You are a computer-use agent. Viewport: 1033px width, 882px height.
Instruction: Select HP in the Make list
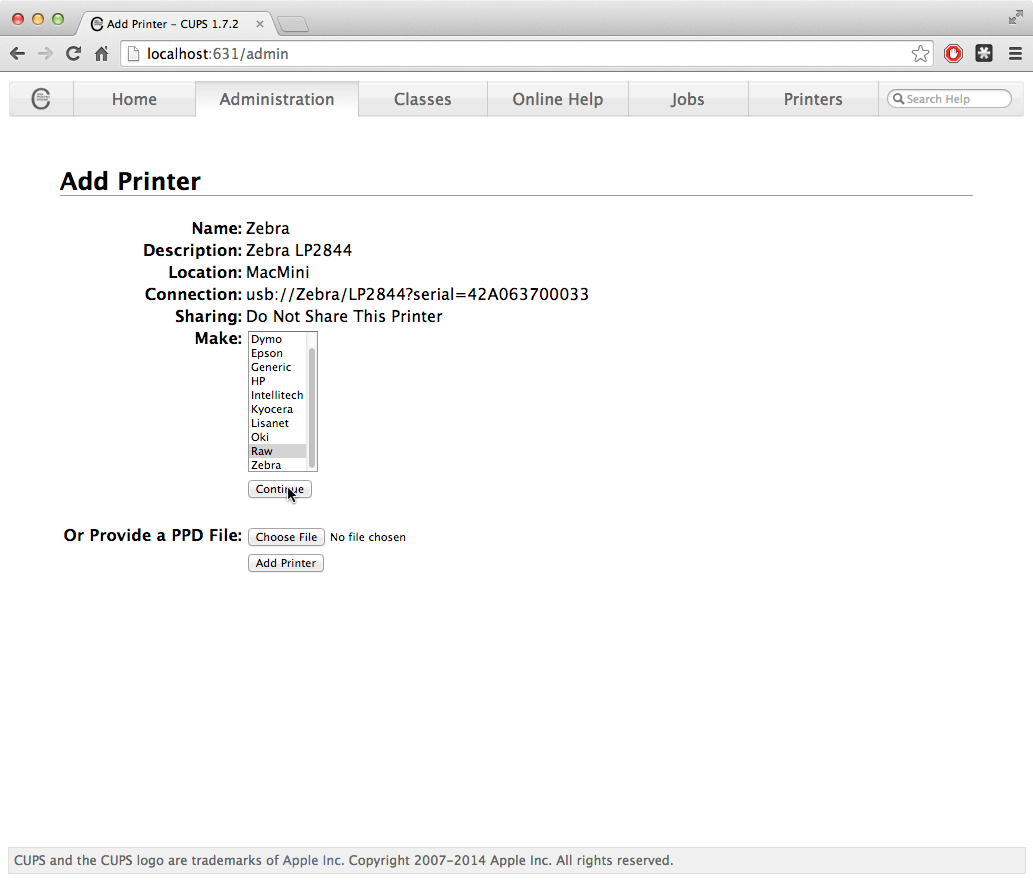click(277, 381)
